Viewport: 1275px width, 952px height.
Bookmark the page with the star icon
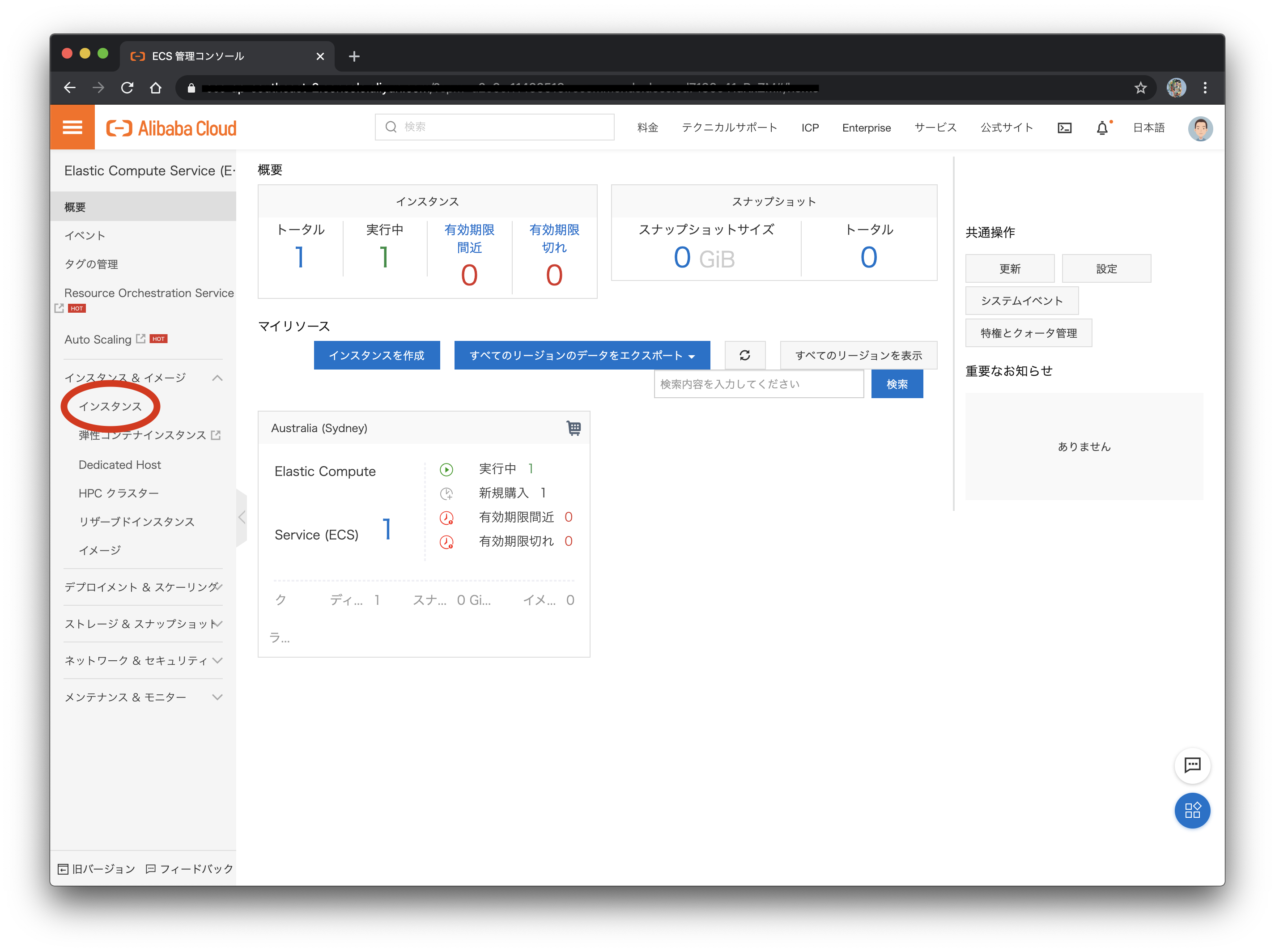1140,88
